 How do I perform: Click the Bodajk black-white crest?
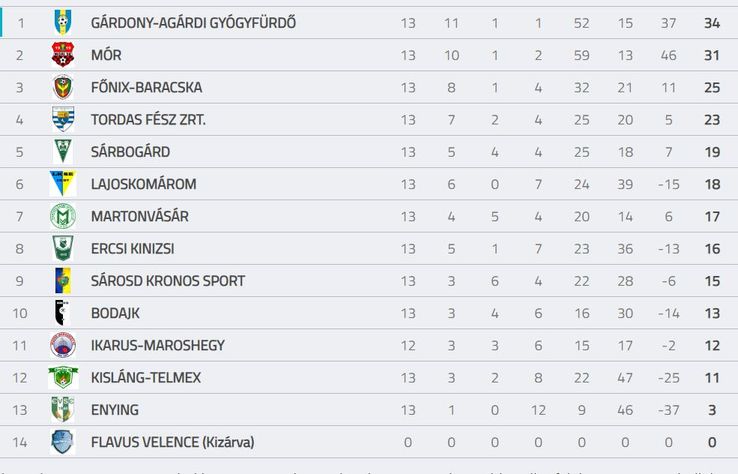[62, 313]
